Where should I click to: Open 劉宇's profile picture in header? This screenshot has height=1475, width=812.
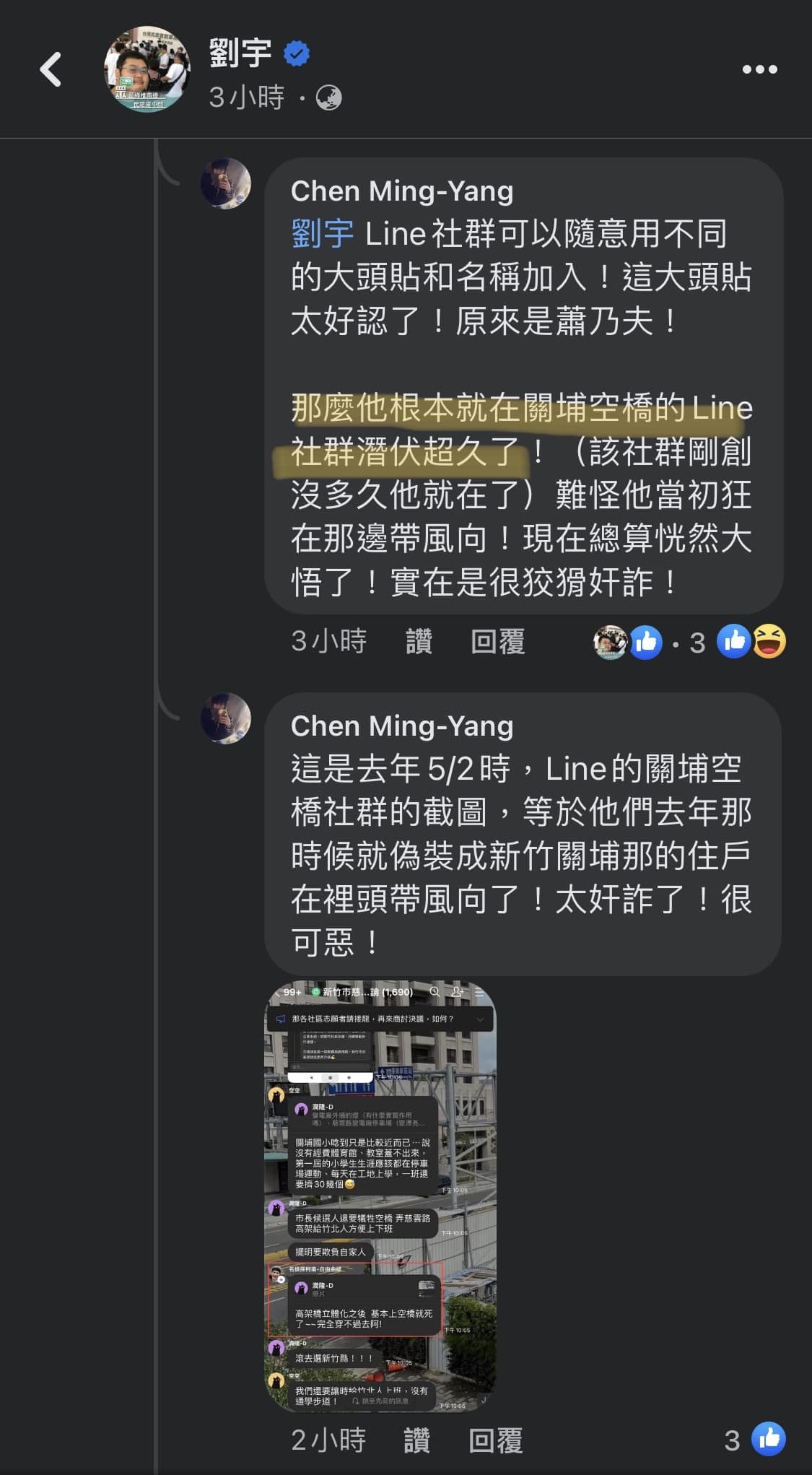(x=147, y=69)
